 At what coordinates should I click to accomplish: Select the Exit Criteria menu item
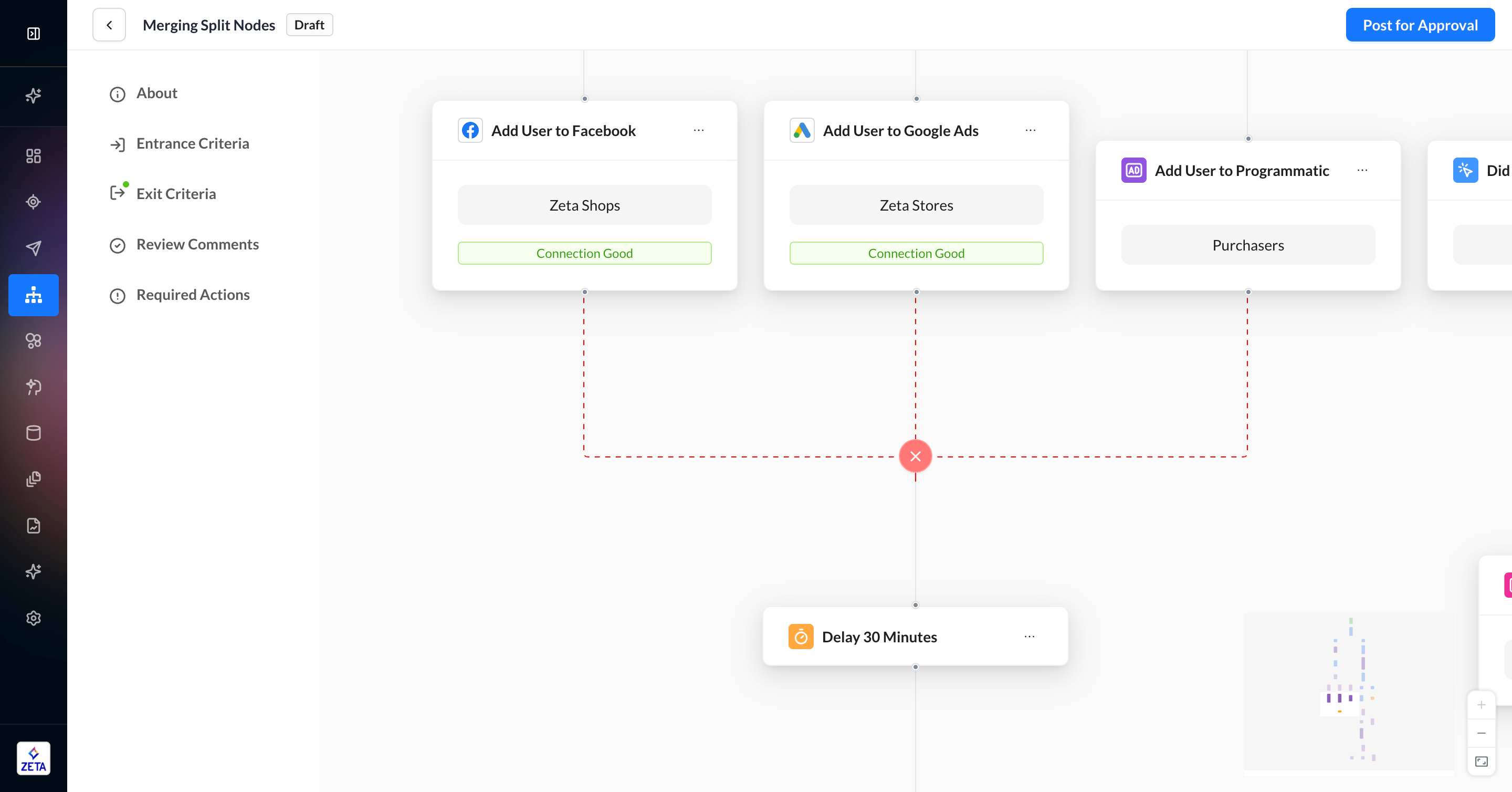pos(176,194)
